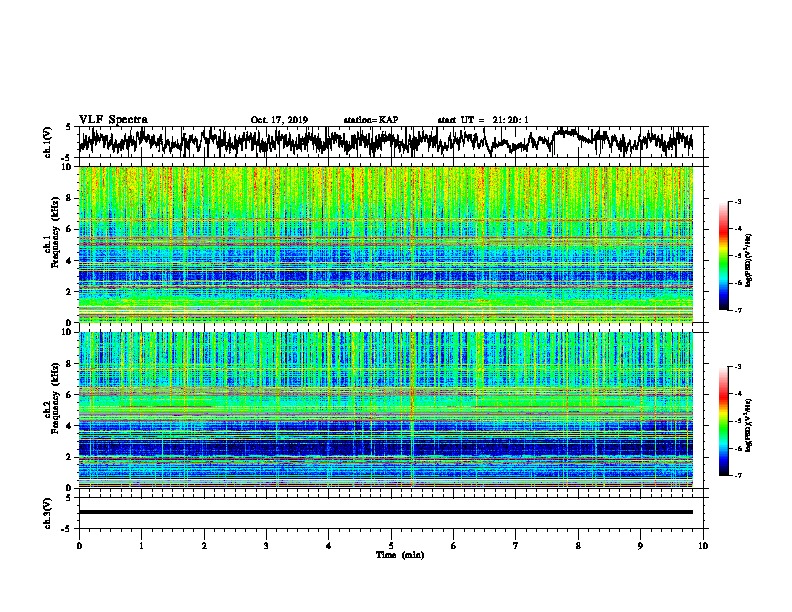Click the ch.2 'Frequency (kHz)' axis label
The image size is (792, 612).
(55, 398)
